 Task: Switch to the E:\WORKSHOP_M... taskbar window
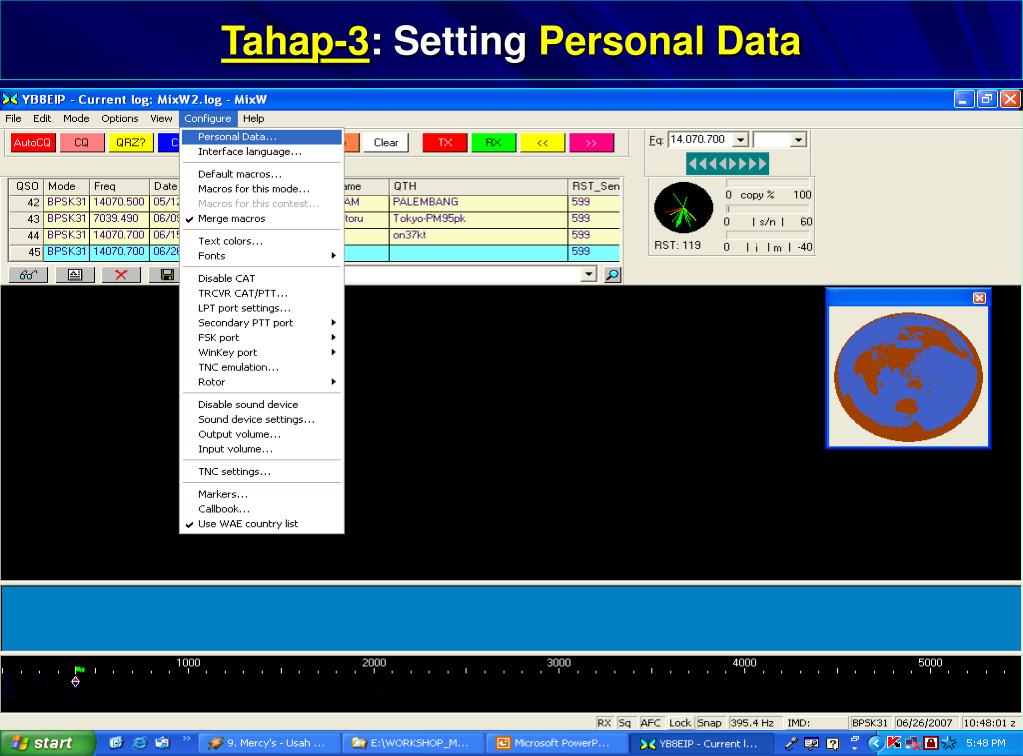[x=414, y=743]
